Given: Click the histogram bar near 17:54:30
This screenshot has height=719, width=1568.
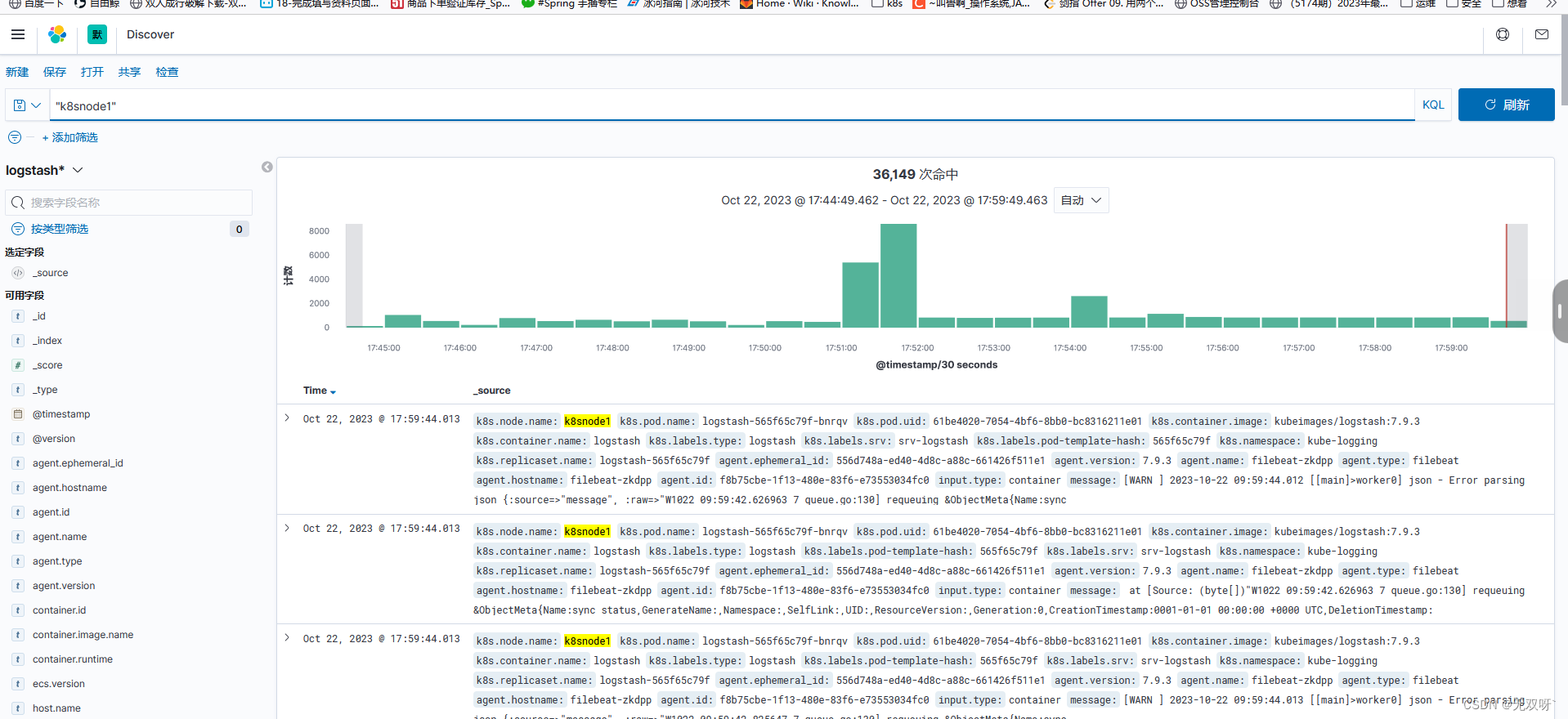Looking at the screenshot, I should point(1089,311).
